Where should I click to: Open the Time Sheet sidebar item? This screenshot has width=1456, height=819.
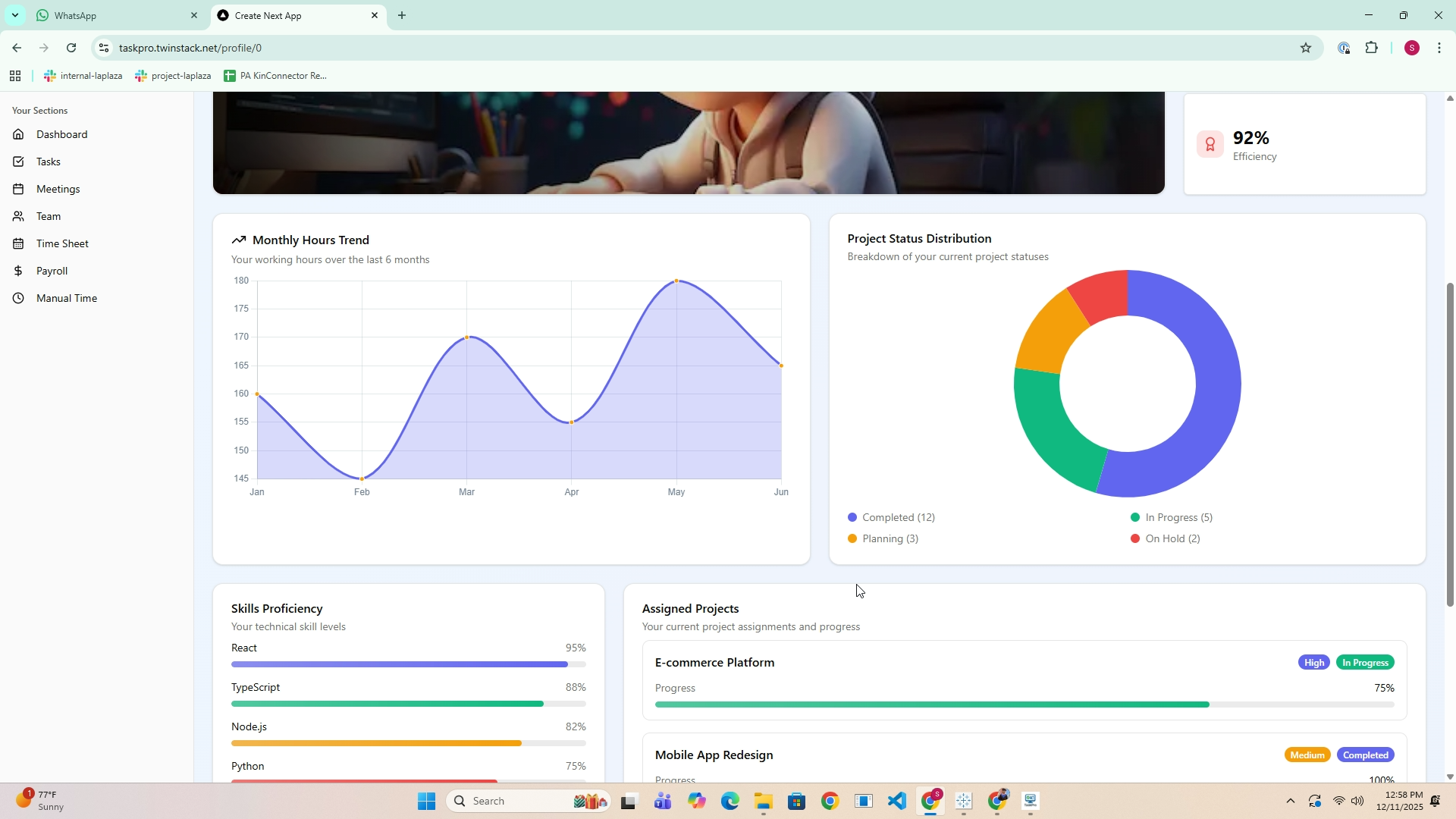62,243
